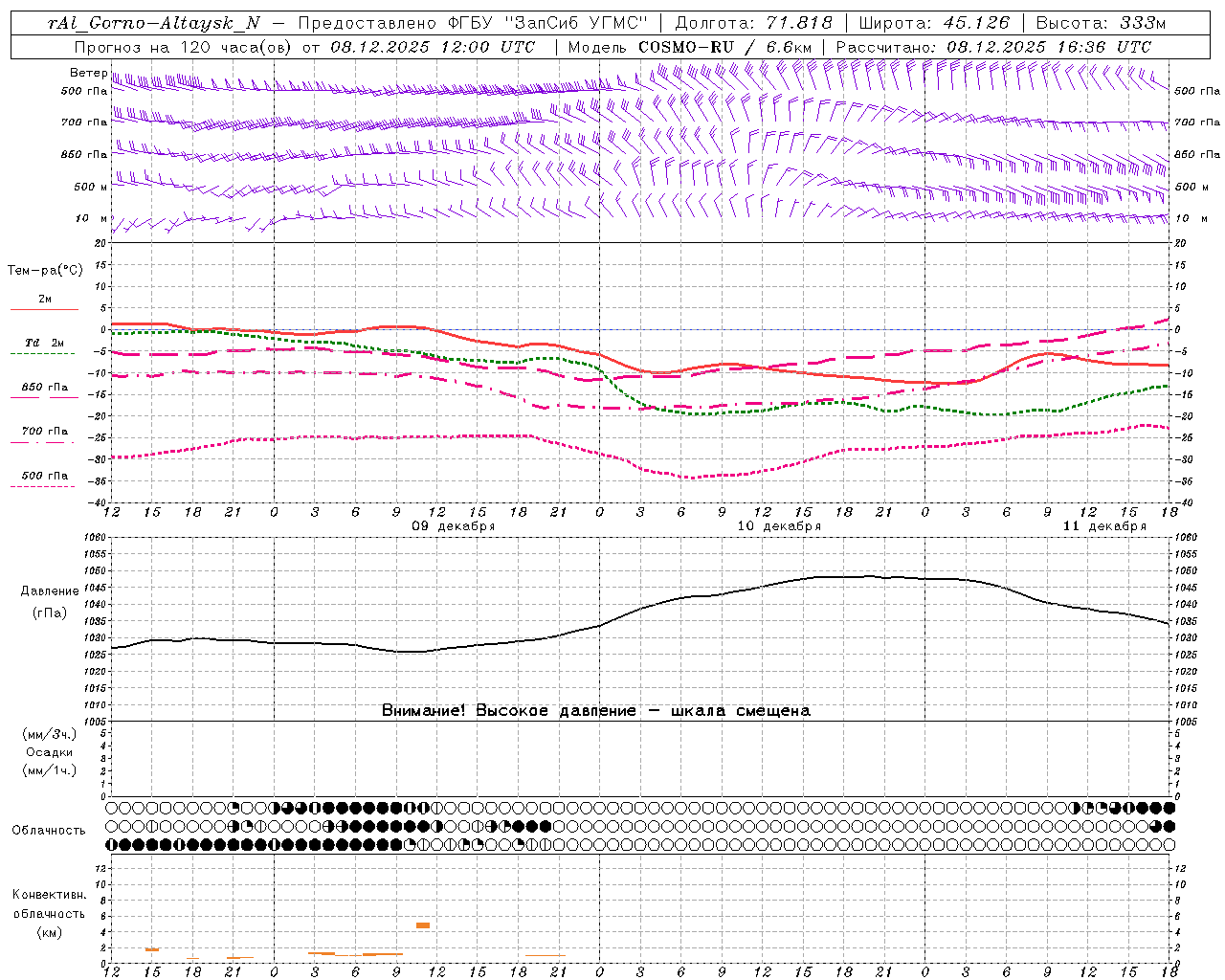Click the 10 декабря date label
This screenshot has width=1225, height=980.
[x=779, y=526]
